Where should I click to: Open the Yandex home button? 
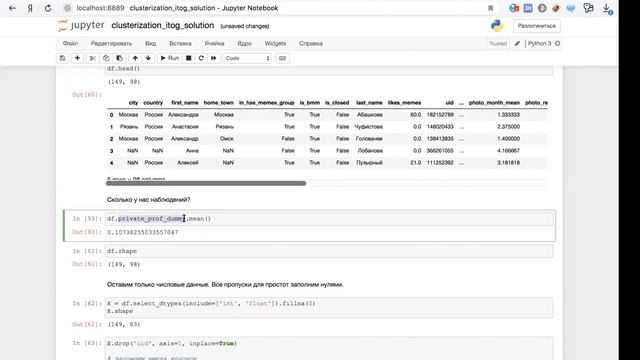[30, 8]
